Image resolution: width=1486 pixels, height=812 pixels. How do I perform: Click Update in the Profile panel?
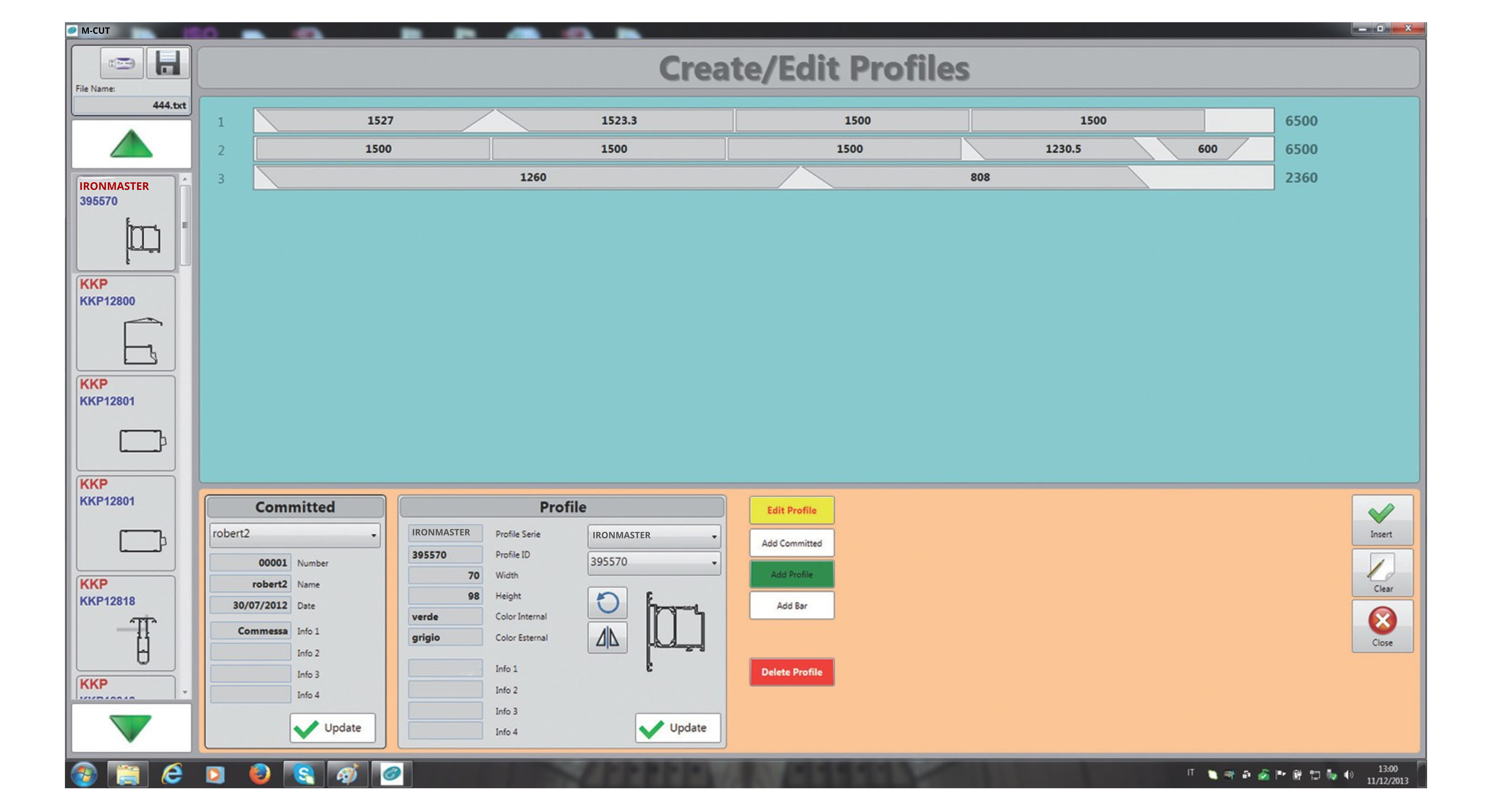(x=678, y=728)
